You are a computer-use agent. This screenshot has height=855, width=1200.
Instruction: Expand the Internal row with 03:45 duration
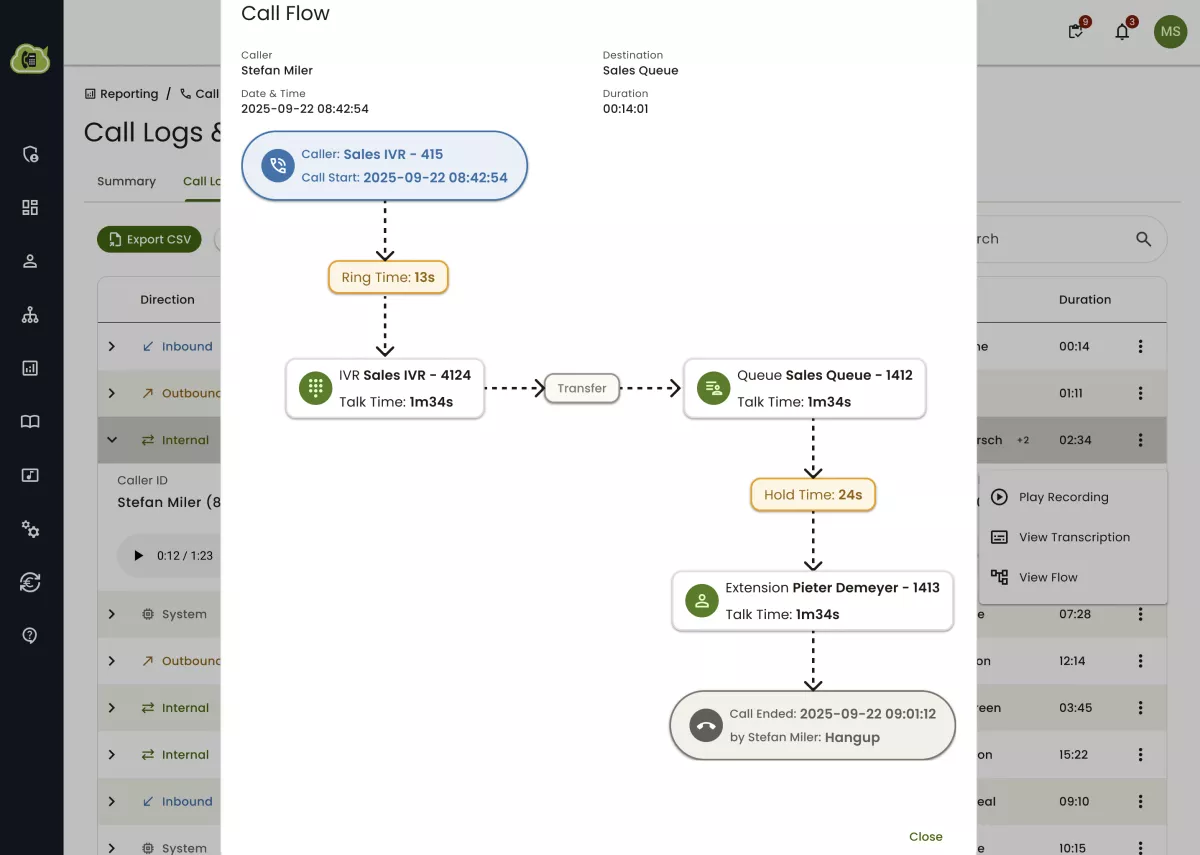[x=112, y=708]
